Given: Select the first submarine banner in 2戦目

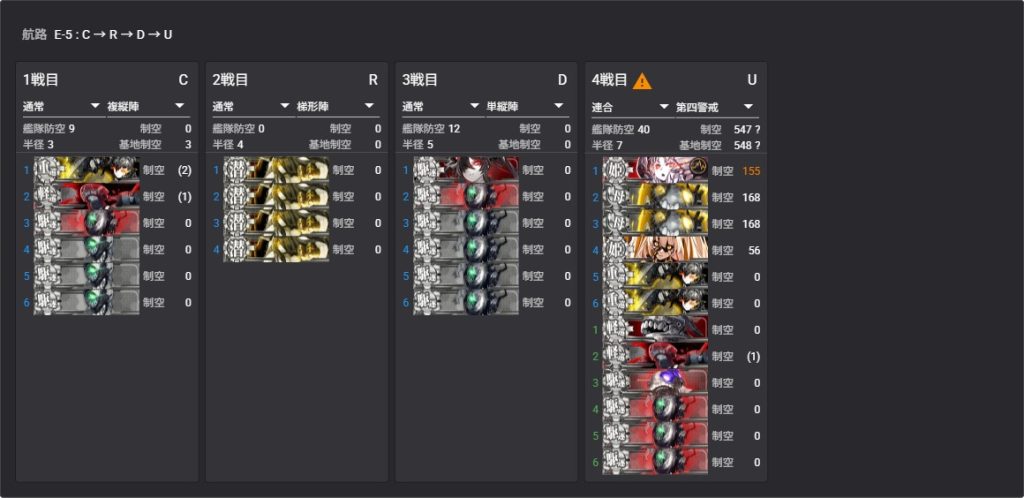Looking at the screenshot, I should [276, 170].
